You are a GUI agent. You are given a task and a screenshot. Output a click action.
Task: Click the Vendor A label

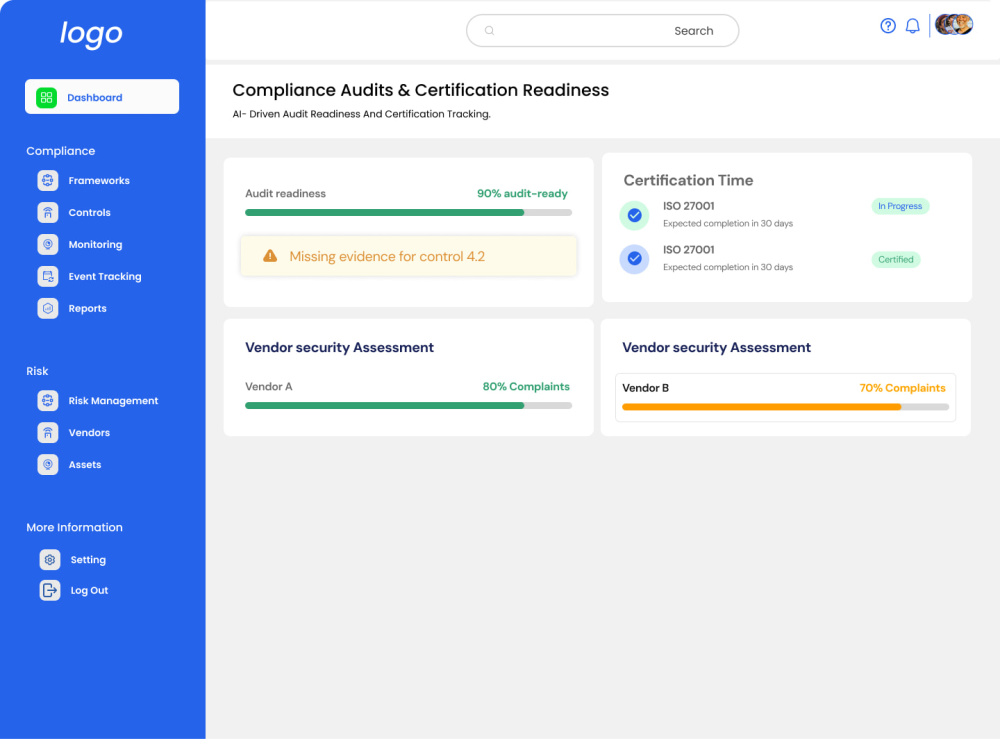(x=268, y=386)
